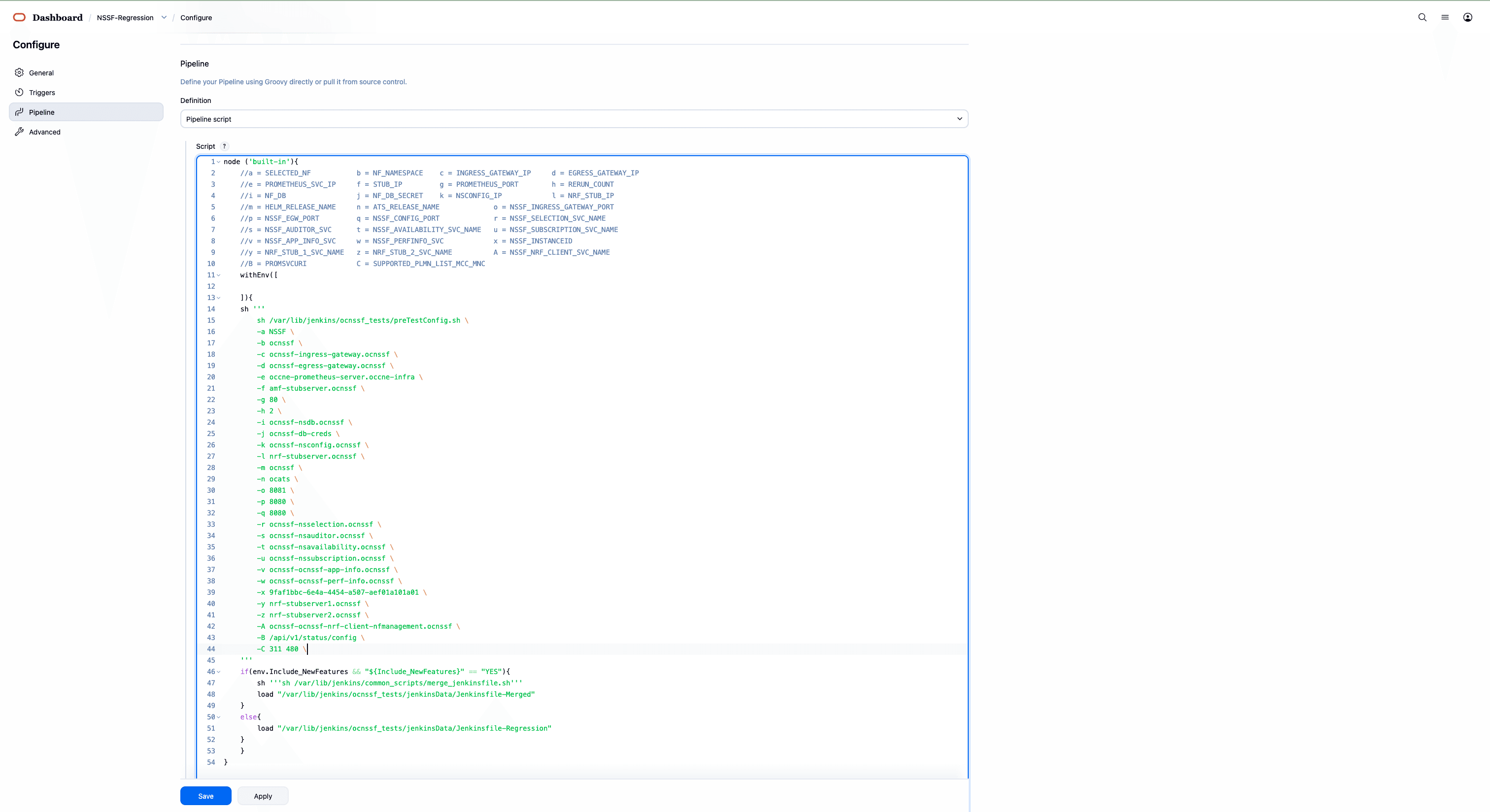Click the Include_NewFeatures if-condition line
The image size is (1490, 812).
tap(375, 672)
